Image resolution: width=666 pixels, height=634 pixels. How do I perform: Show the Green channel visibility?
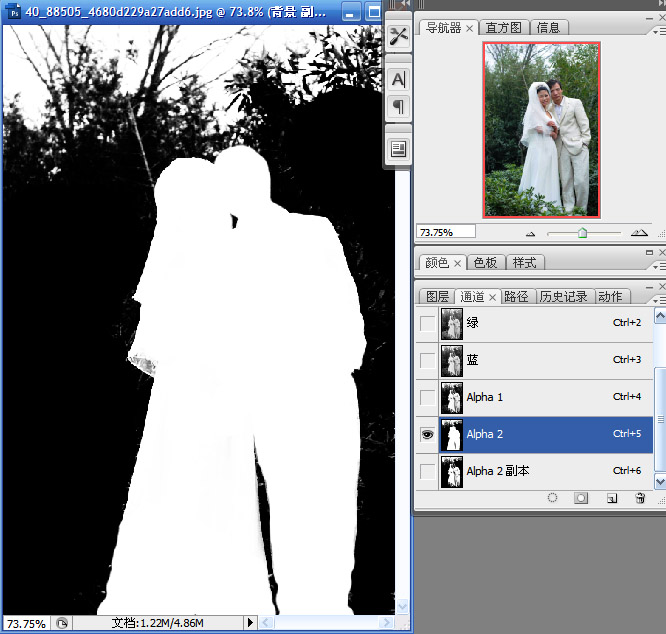(427, 323)
